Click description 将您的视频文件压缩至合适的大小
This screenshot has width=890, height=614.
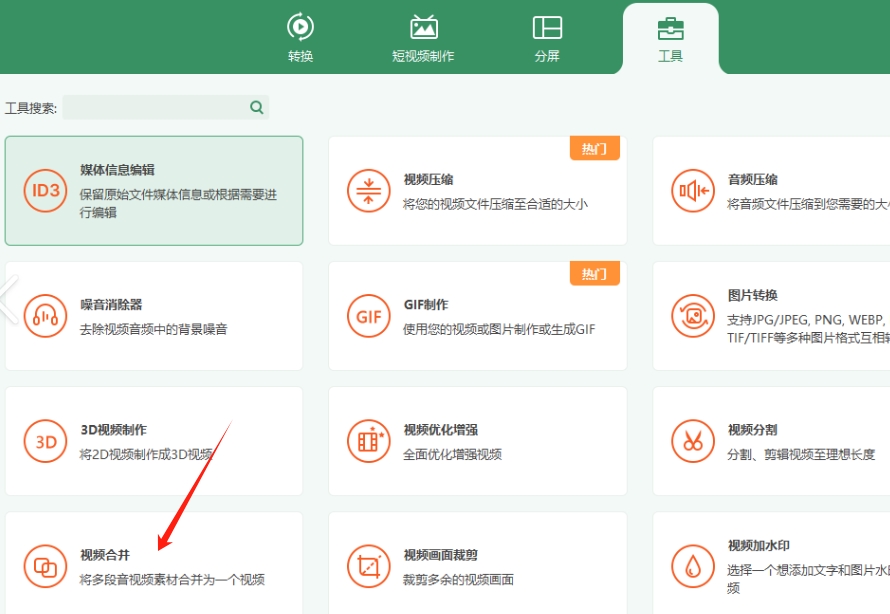point(496,204)
